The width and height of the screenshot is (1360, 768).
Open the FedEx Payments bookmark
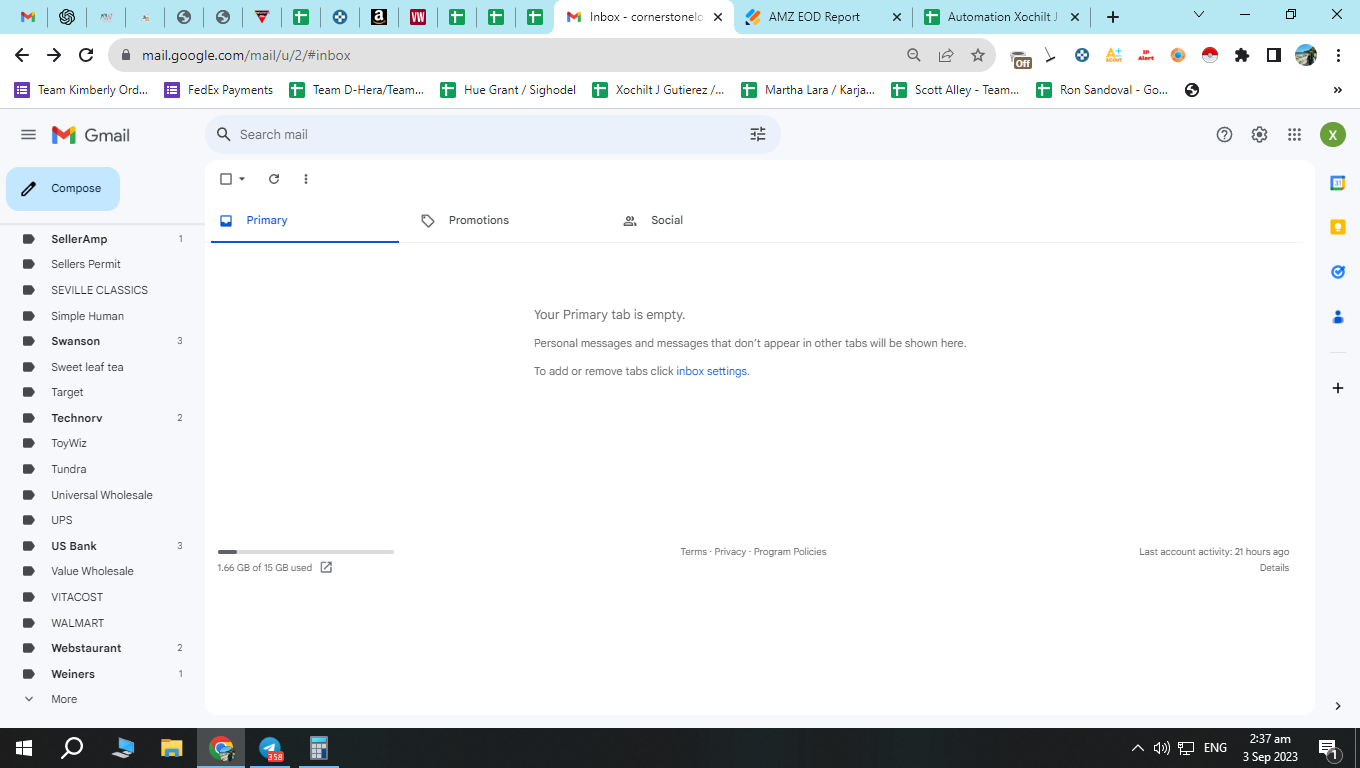[x=218, y=90]
